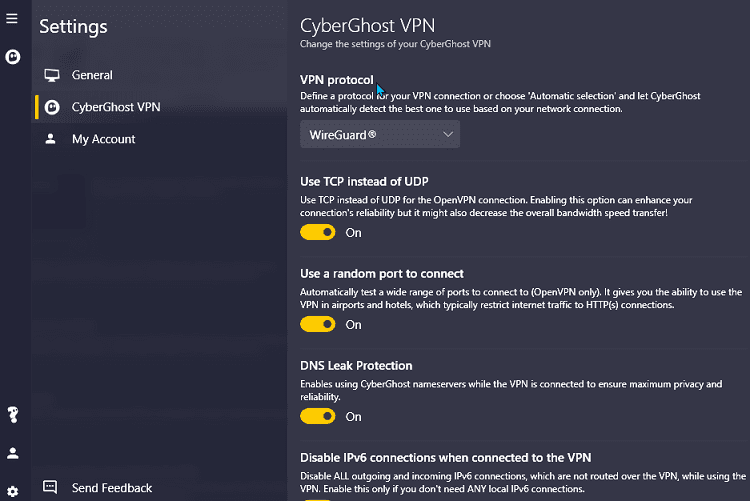The width and height of the screenshot is (750, 501).
Task: Select the General settings tab
Action: [x=92, y=75]
